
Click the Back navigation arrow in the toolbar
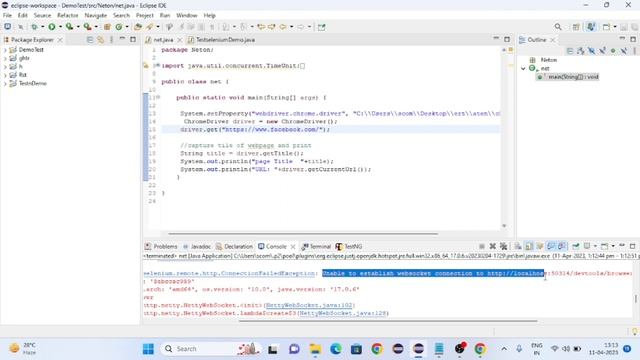(x=283, y=27)
